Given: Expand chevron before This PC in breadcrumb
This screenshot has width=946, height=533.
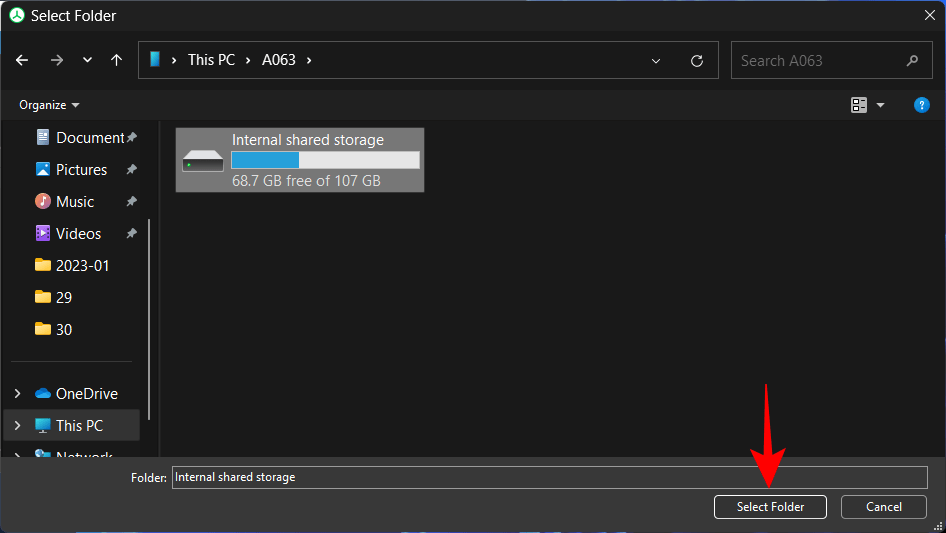Looking at the screenshot, I should pyautogui.click(x=174, y=60).
